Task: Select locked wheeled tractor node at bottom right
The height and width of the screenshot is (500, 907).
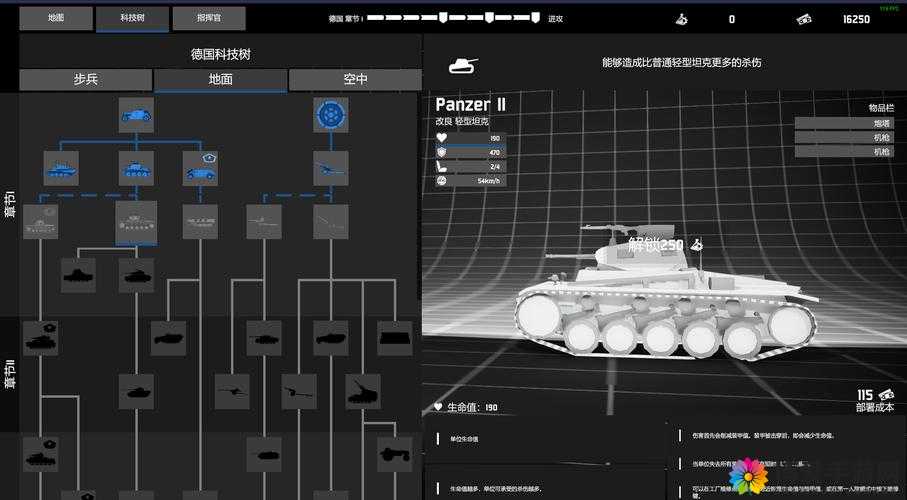Action: 394,454
